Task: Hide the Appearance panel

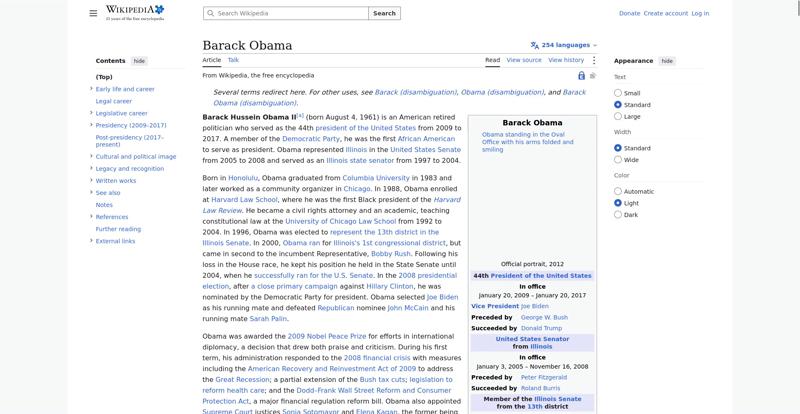Action: point(667,61)
